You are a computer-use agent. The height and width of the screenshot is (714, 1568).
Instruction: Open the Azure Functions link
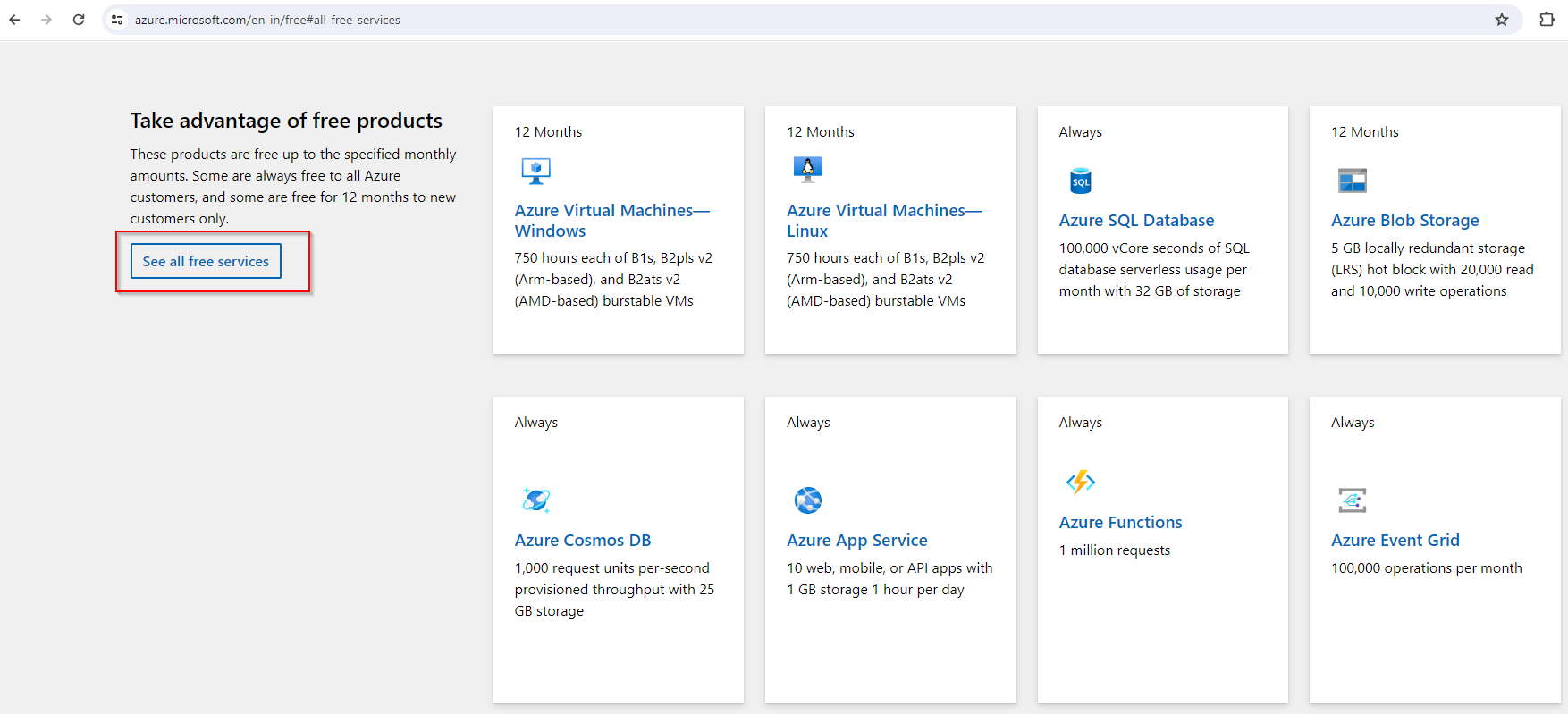point(1120,522)
